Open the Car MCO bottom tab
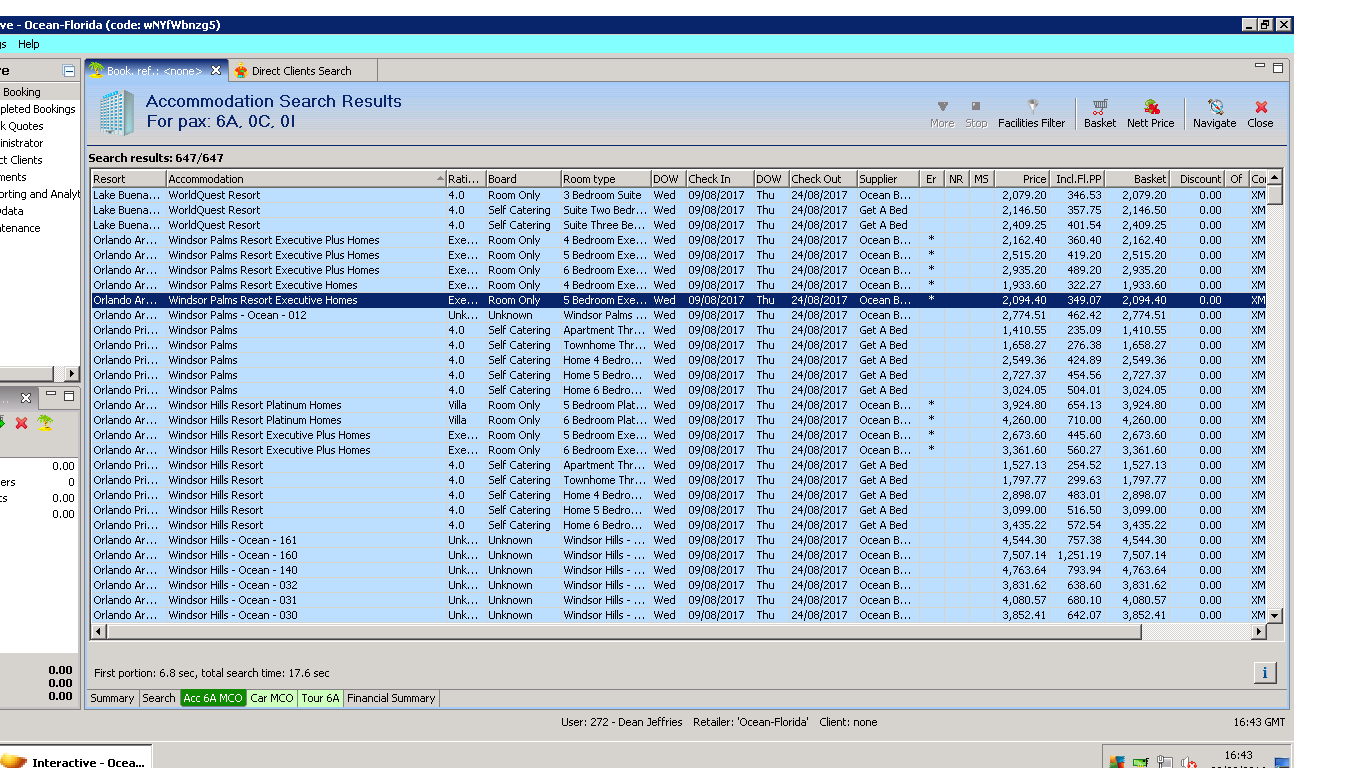Image resolution: width=1364 pixels, height=768 pixels. pyautogui.click(x=271, y=698)
